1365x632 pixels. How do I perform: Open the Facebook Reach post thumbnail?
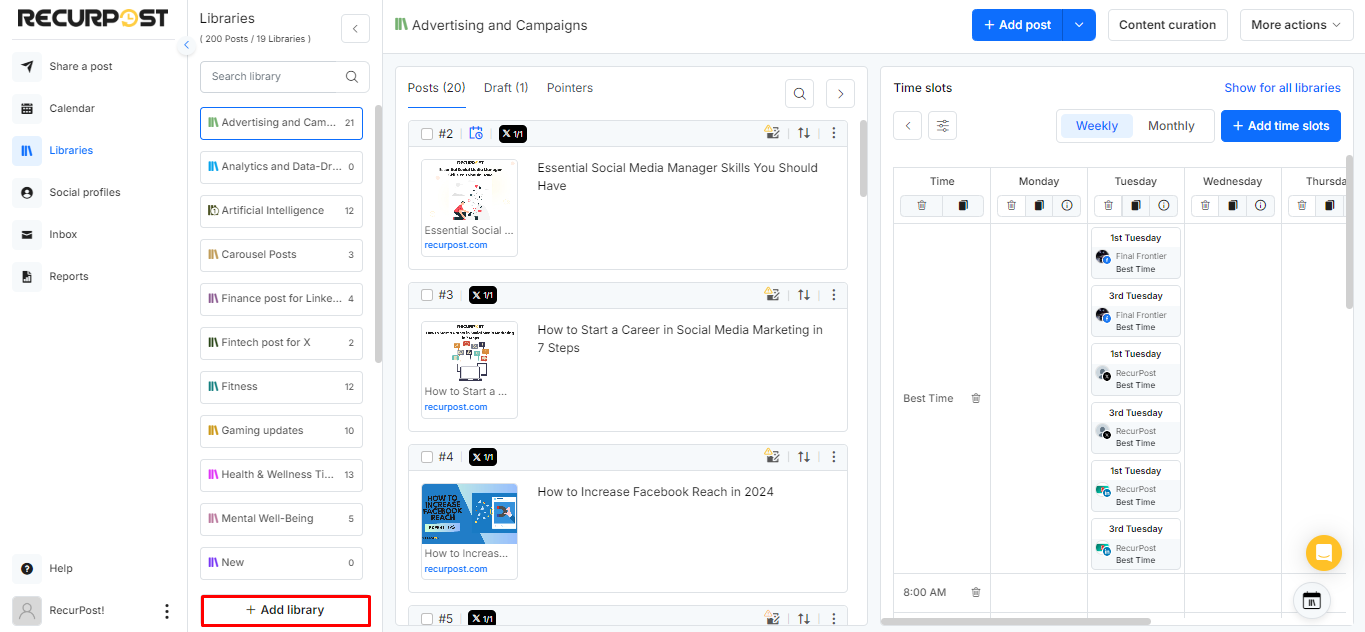(x=470, y=513)
